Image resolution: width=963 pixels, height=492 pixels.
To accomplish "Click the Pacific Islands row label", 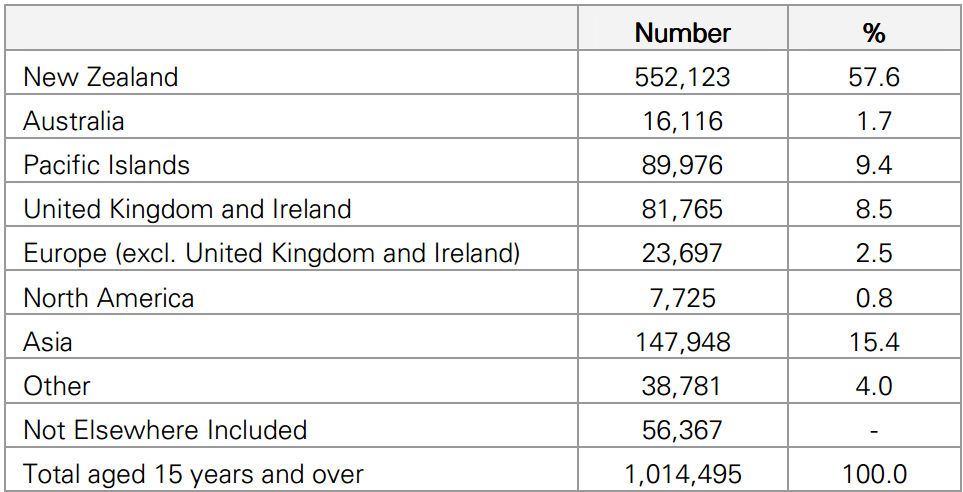I will [x=106, y=165].
